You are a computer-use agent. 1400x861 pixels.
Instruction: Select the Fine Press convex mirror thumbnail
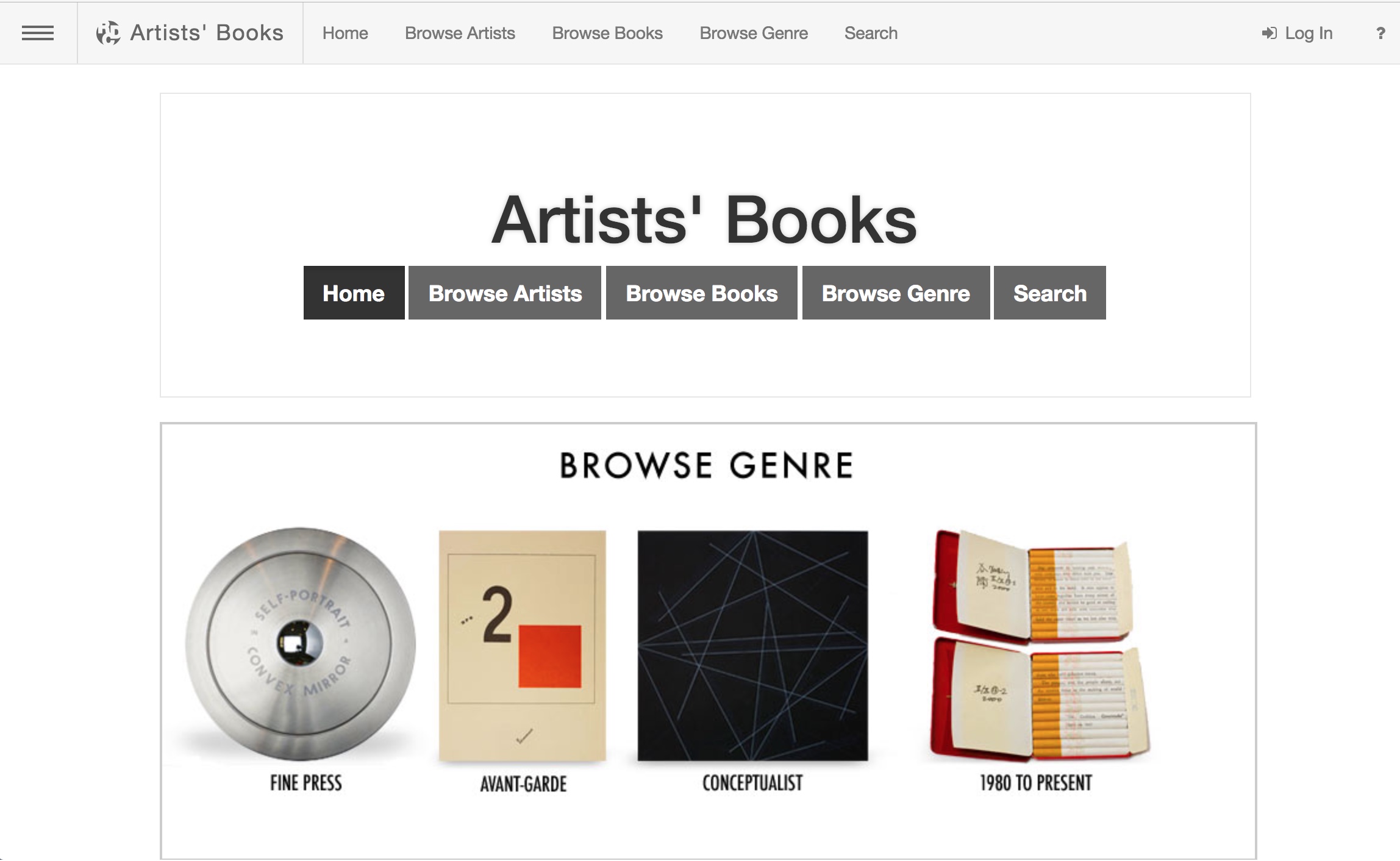[x=301, y=645]
